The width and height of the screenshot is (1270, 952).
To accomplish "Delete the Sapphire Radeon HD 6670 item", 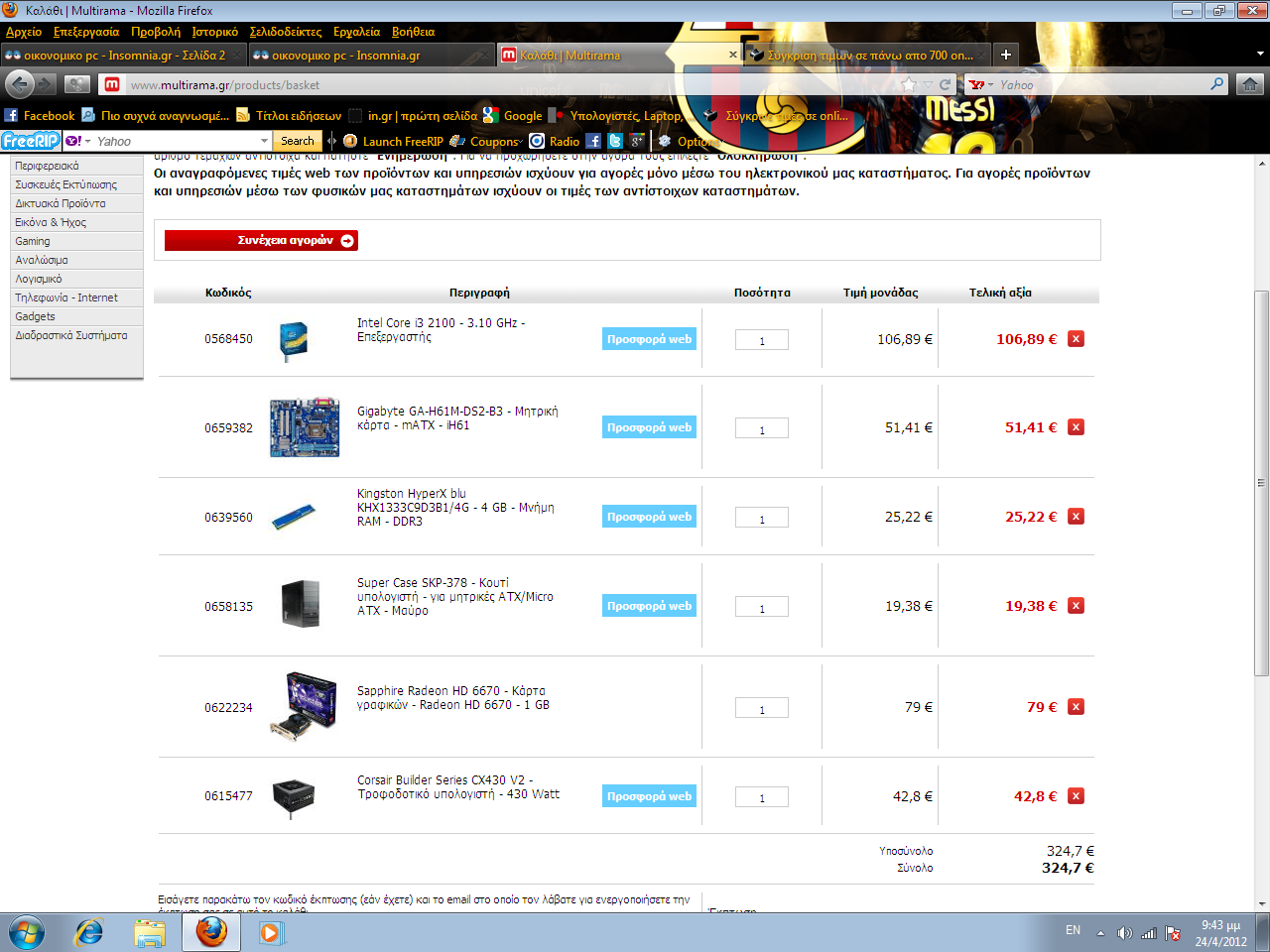I will (1076, 707).
